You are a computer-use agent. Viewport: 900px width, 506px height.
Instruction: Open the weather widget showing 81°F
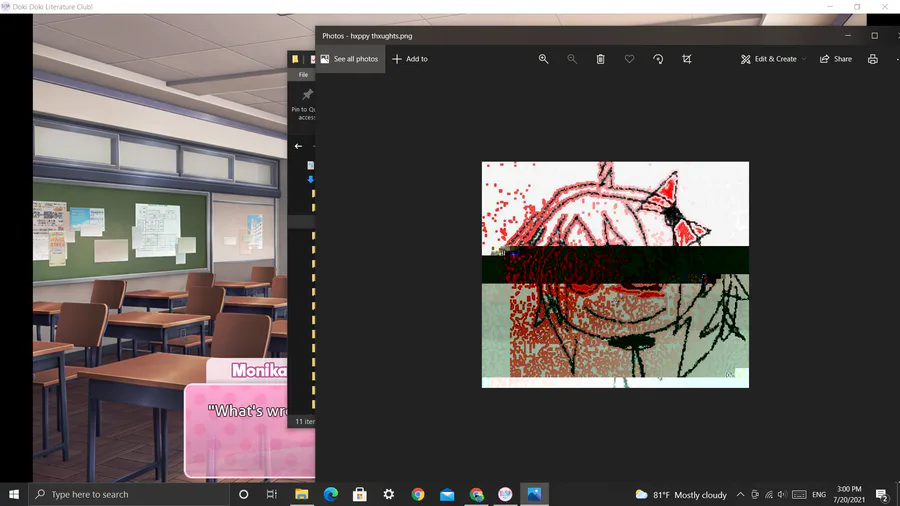pos(681,495)
